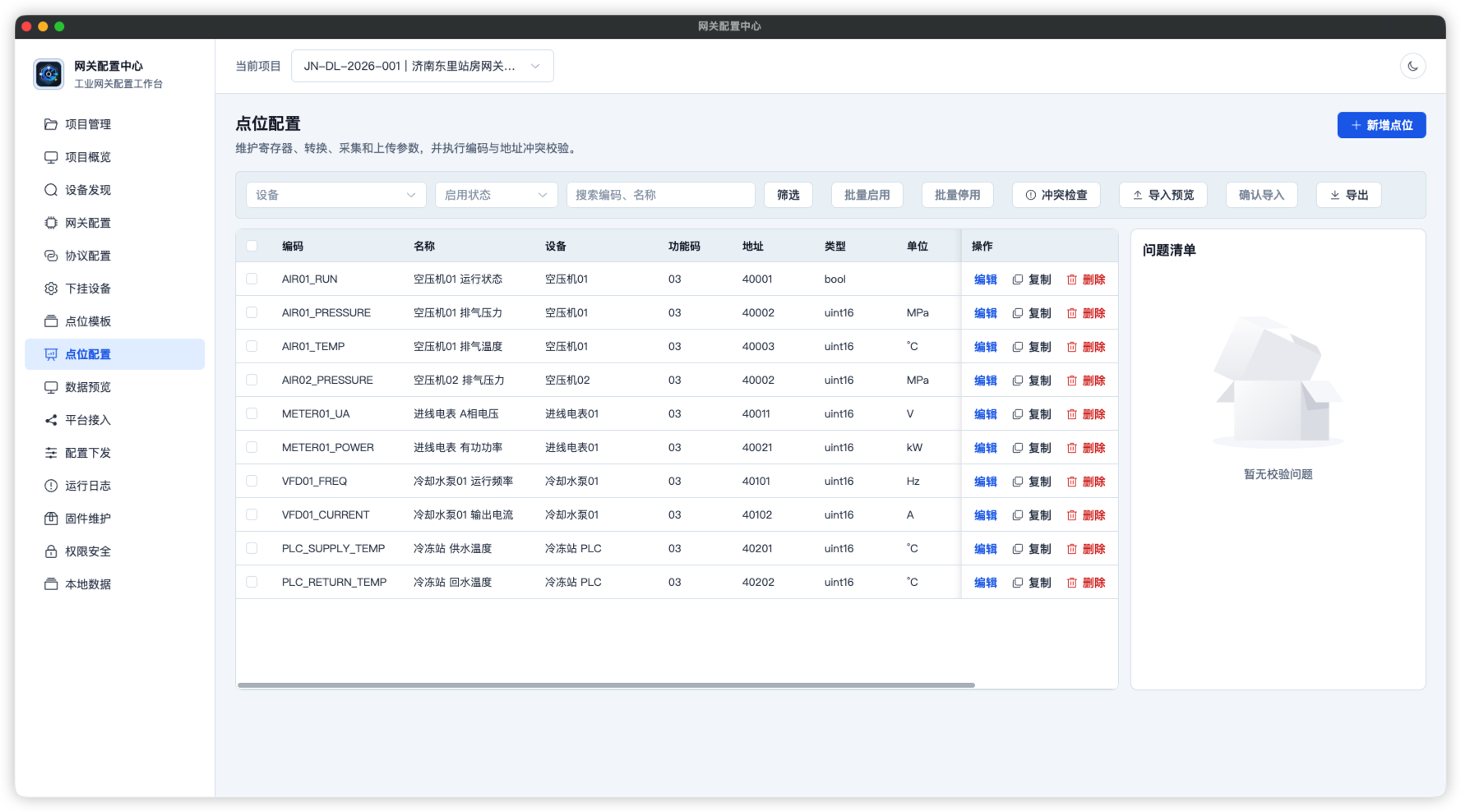Click the 批量停用 button
Screen dimensions: 1461x812
[957, 195]
